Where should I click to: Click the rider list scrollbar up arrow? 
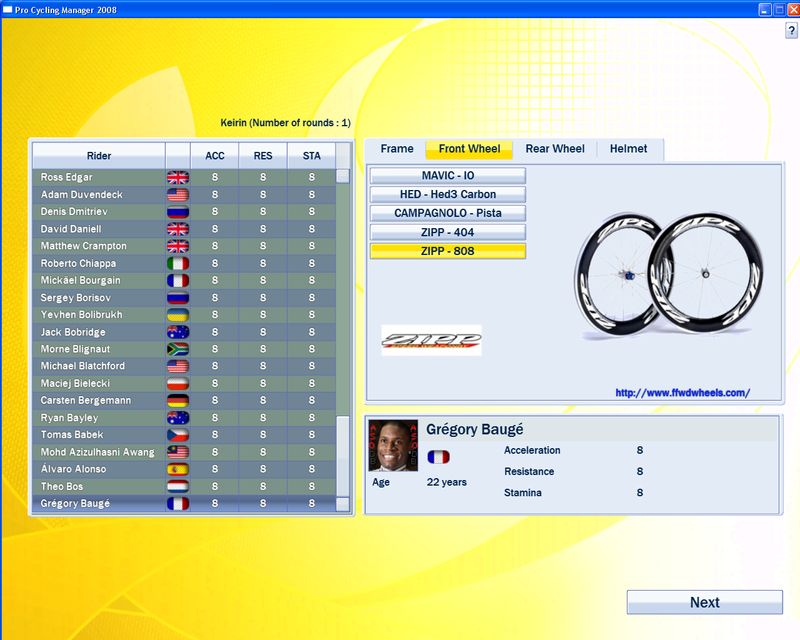343,176
